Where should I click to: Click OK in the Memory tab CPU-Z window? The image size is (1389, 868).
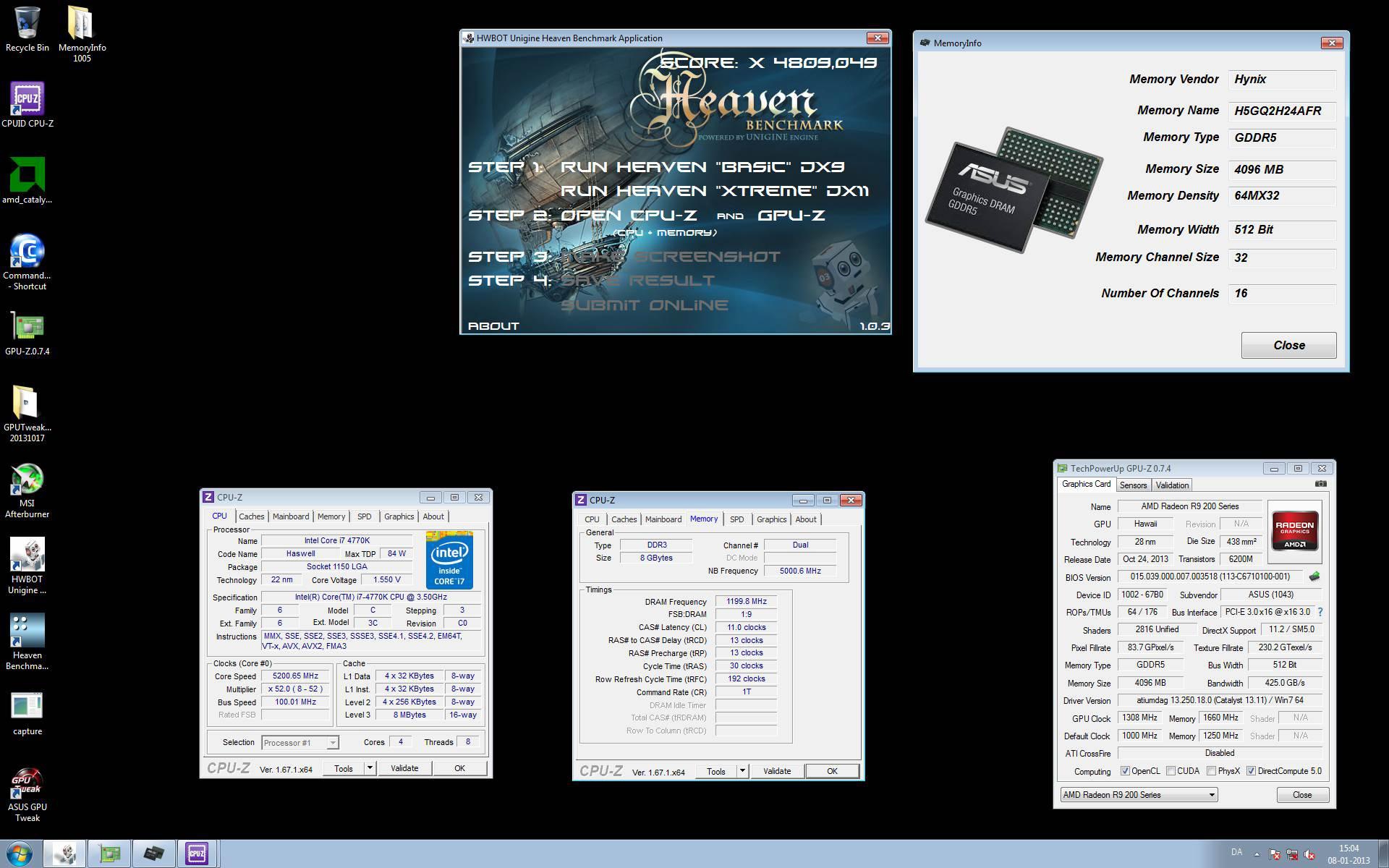pyautogui.click(x=832, y=771)
